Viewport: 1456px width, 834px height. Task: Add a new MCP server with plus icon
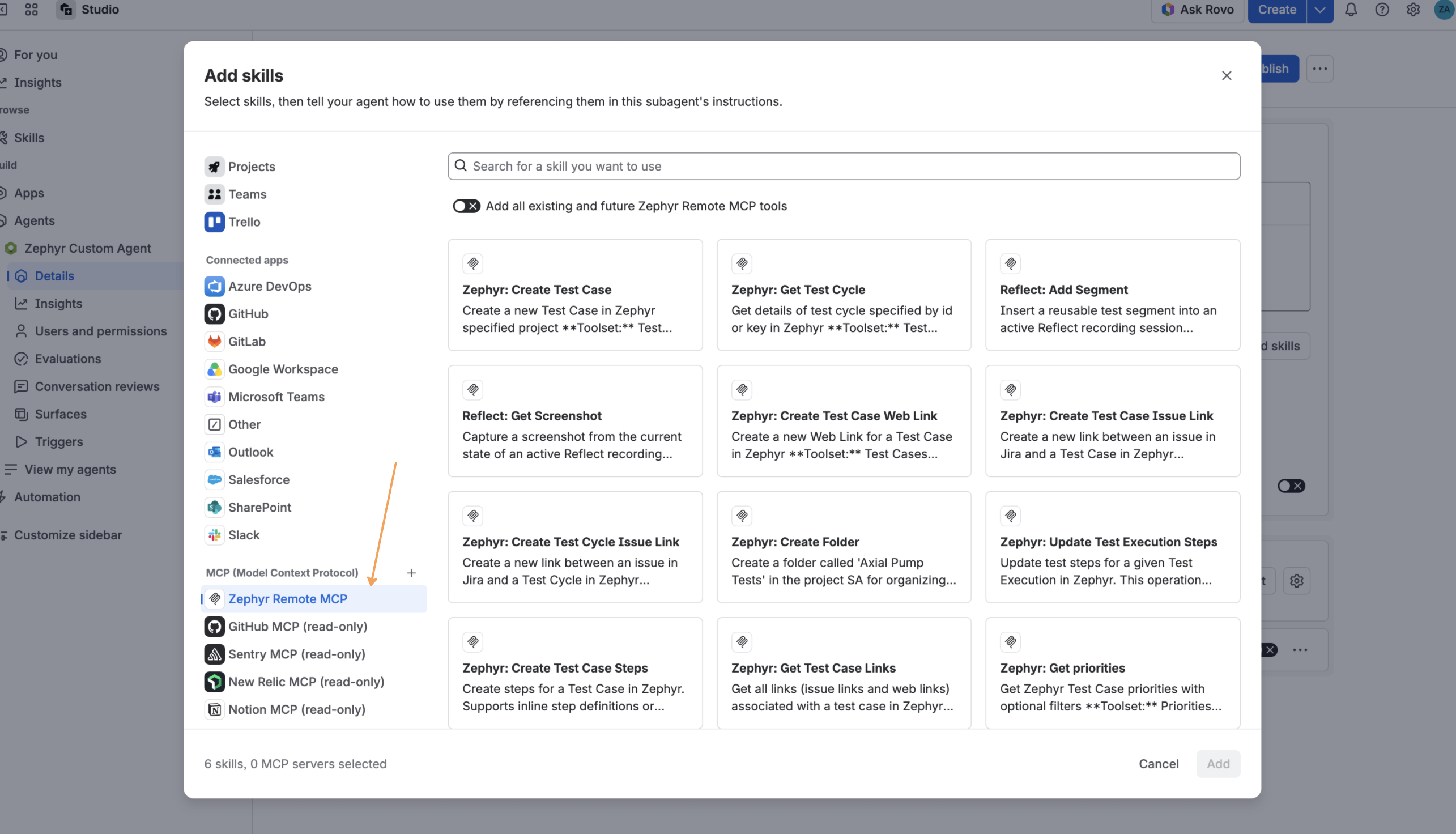411,572
